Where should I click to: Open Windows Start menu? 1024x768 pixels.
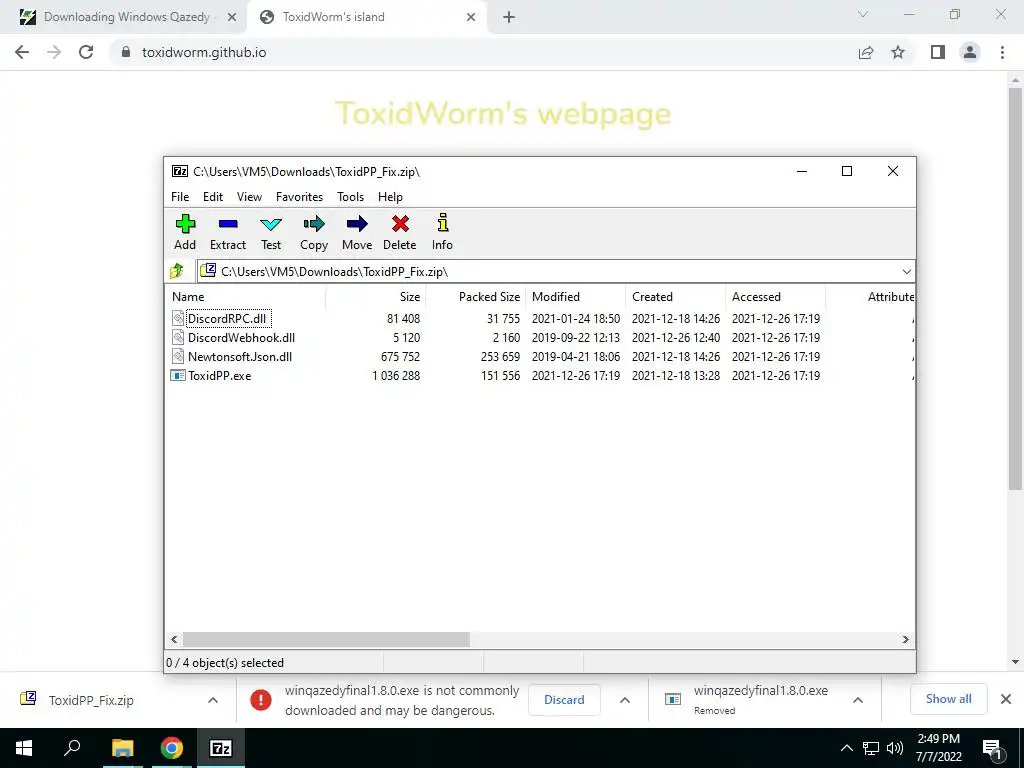(x=24, y=748)
